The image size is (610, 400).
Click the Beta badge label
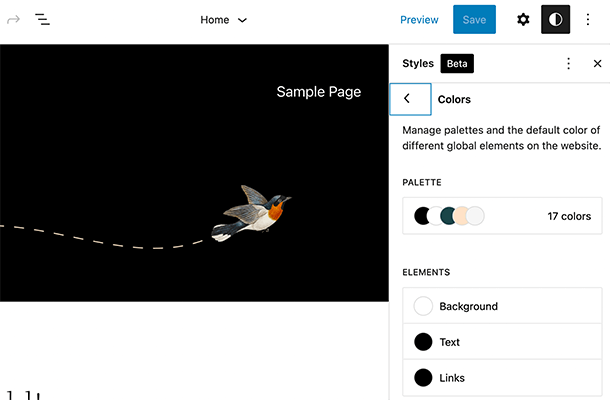pyautogui.click(x=456, y=63)
